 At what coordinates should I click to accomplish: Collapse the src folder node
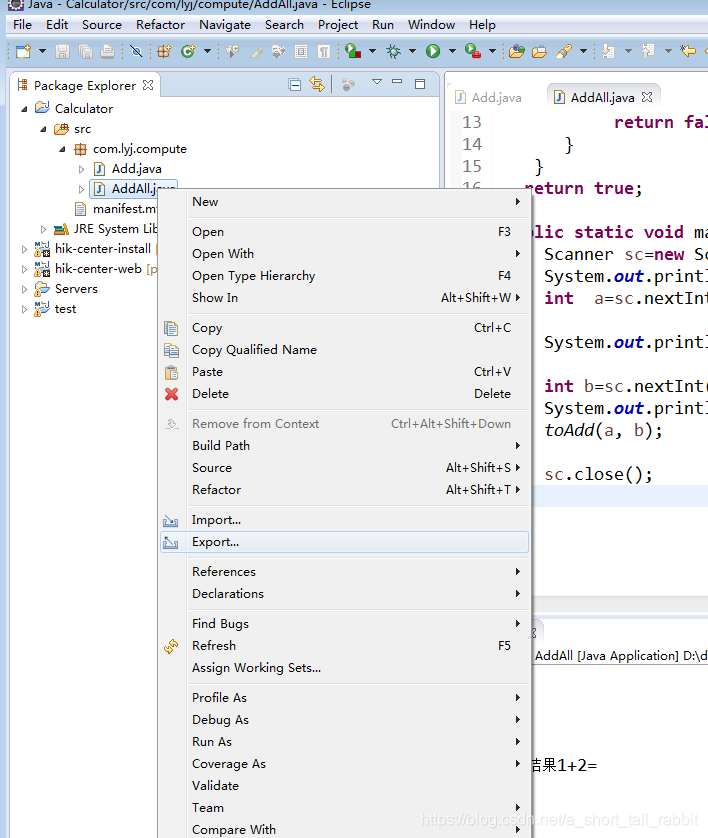pos(43,129)
